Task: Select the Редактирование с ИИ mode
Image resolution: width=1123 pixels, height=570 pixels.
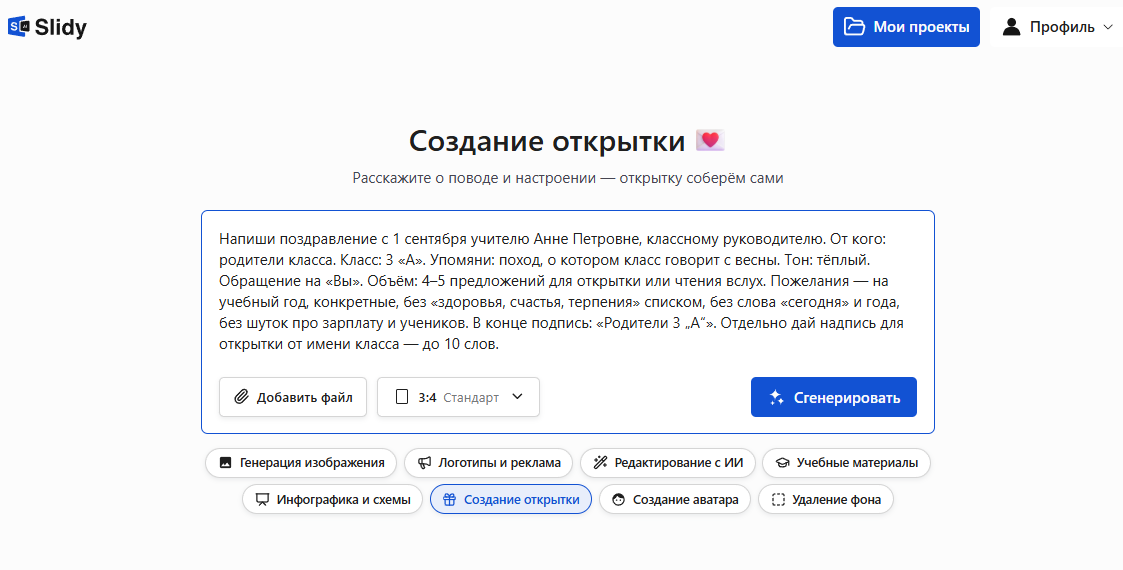Action: point(667,463)
